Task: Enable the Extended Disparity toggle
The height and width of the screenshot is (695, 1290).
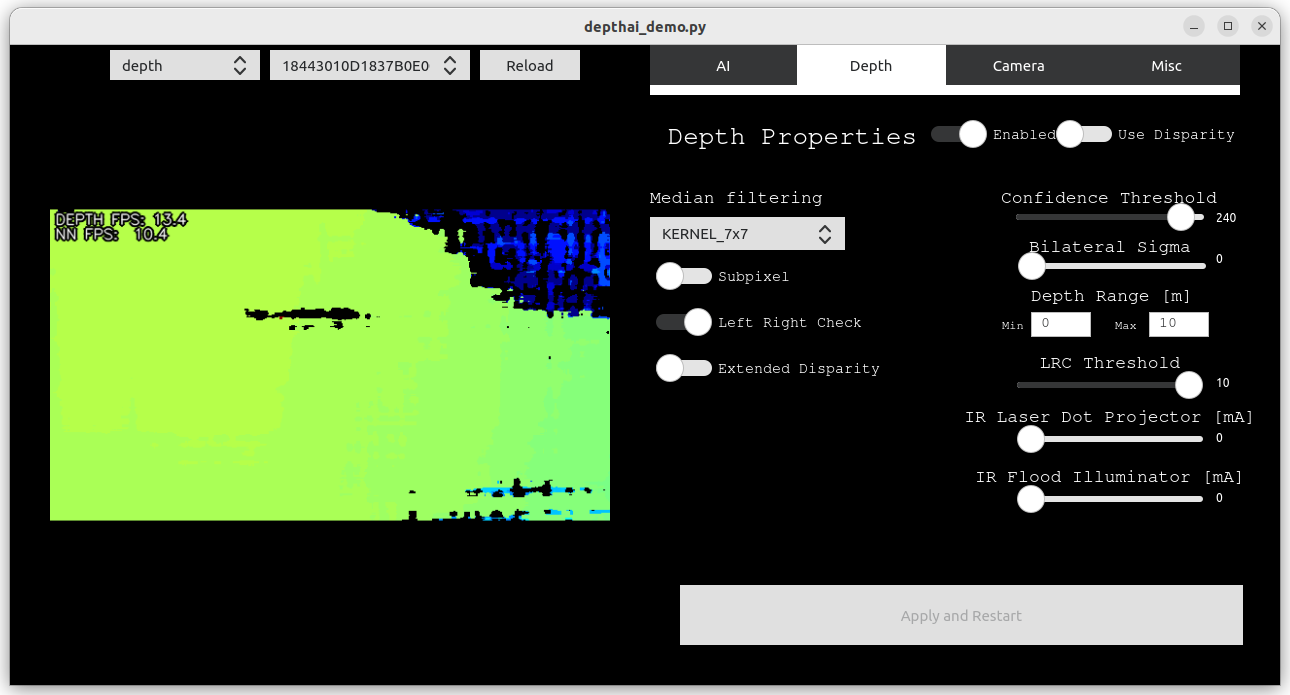Action: 684,368
